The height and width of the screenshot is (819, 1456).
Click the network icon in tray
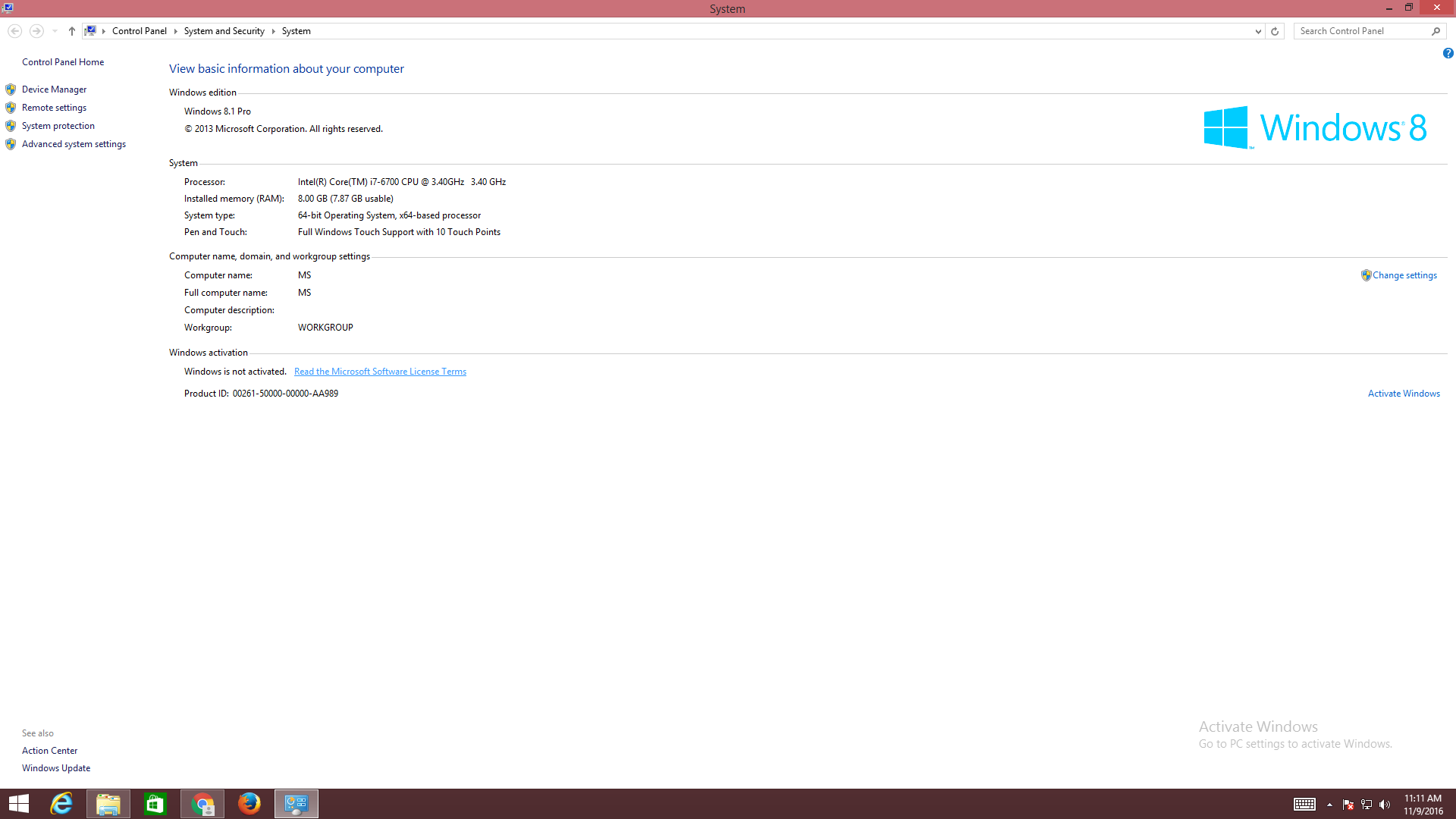point(1367,805)
